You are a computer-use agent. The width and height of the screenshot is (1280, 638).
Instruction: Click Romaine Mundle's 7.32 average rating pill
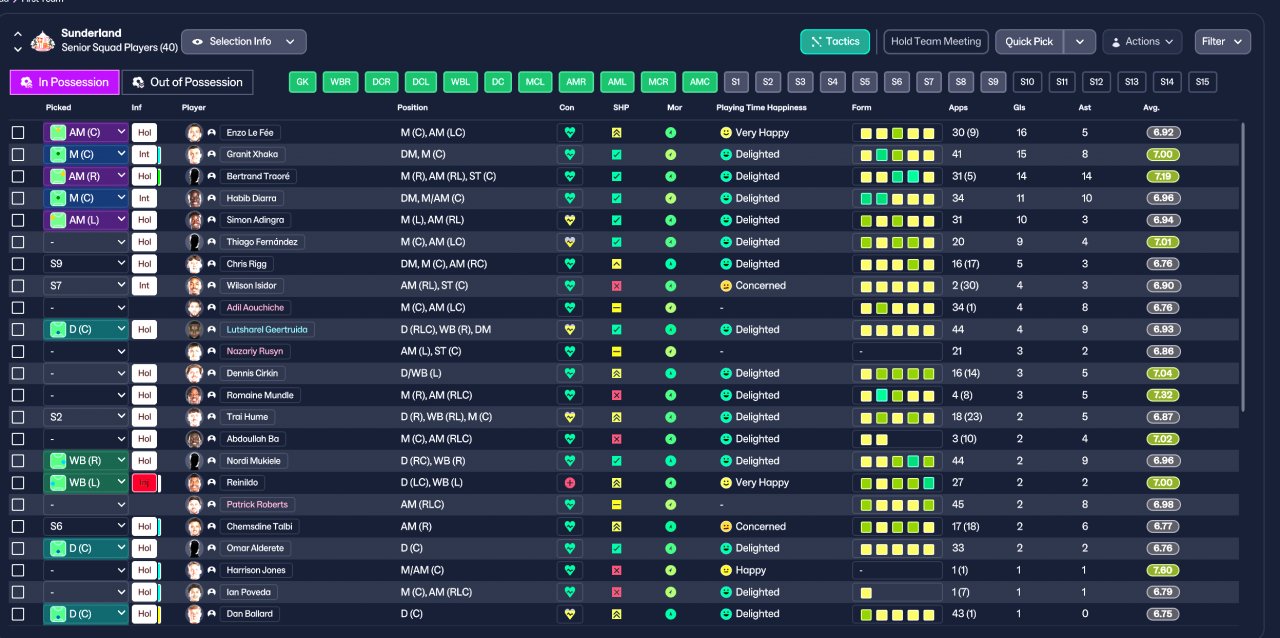1164,395
